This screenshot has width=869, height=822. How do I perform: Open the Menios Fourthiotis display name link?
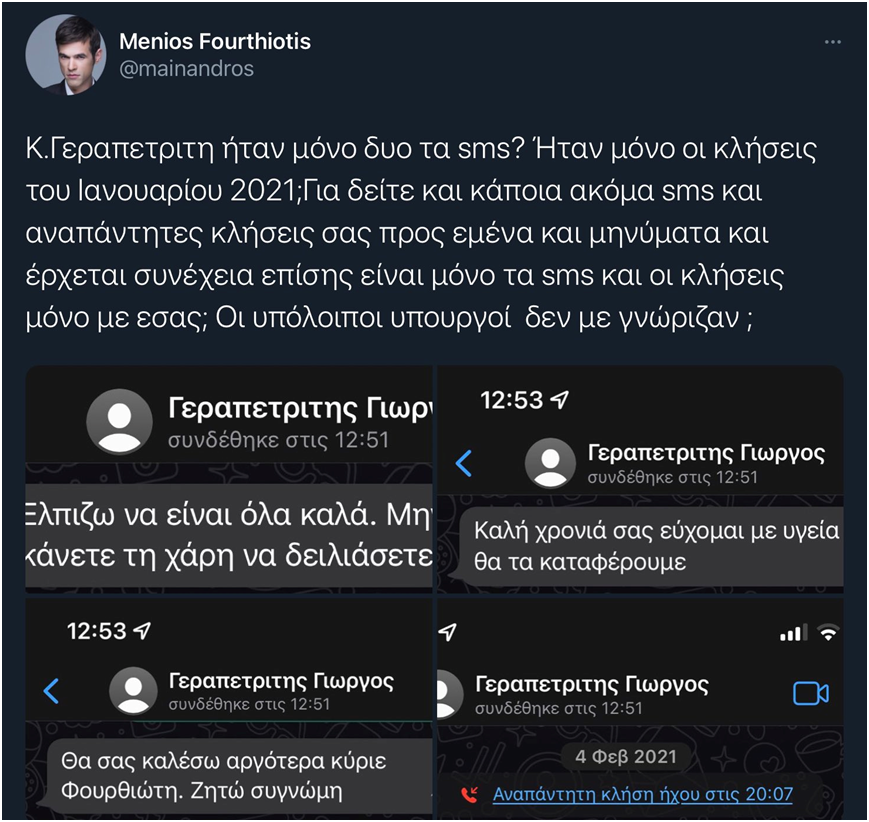(x=215, y=41)
